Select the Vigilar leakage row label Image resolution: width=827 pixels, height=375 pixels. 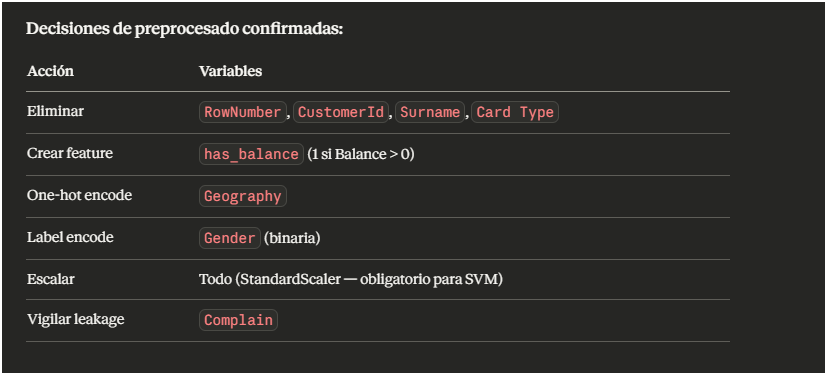click(x=75, y=319)
